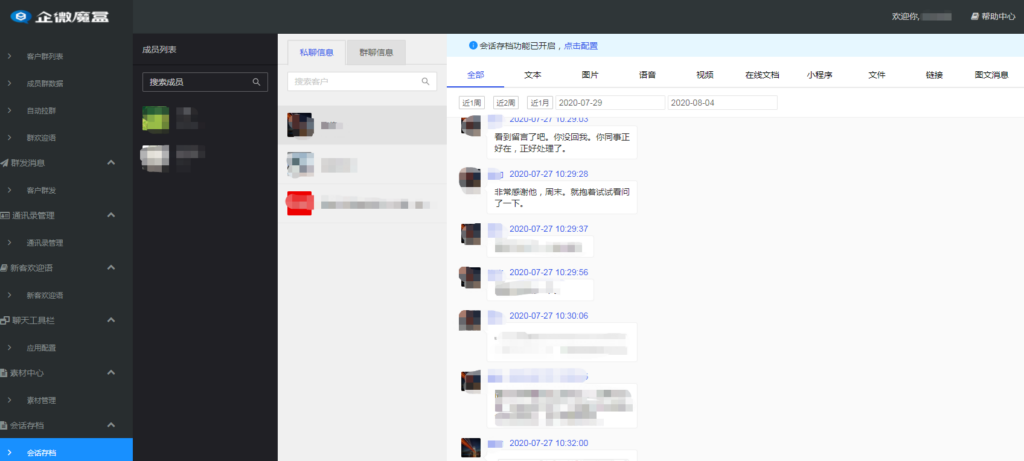Click the paper-plane icon beside 群发消息

5,162
